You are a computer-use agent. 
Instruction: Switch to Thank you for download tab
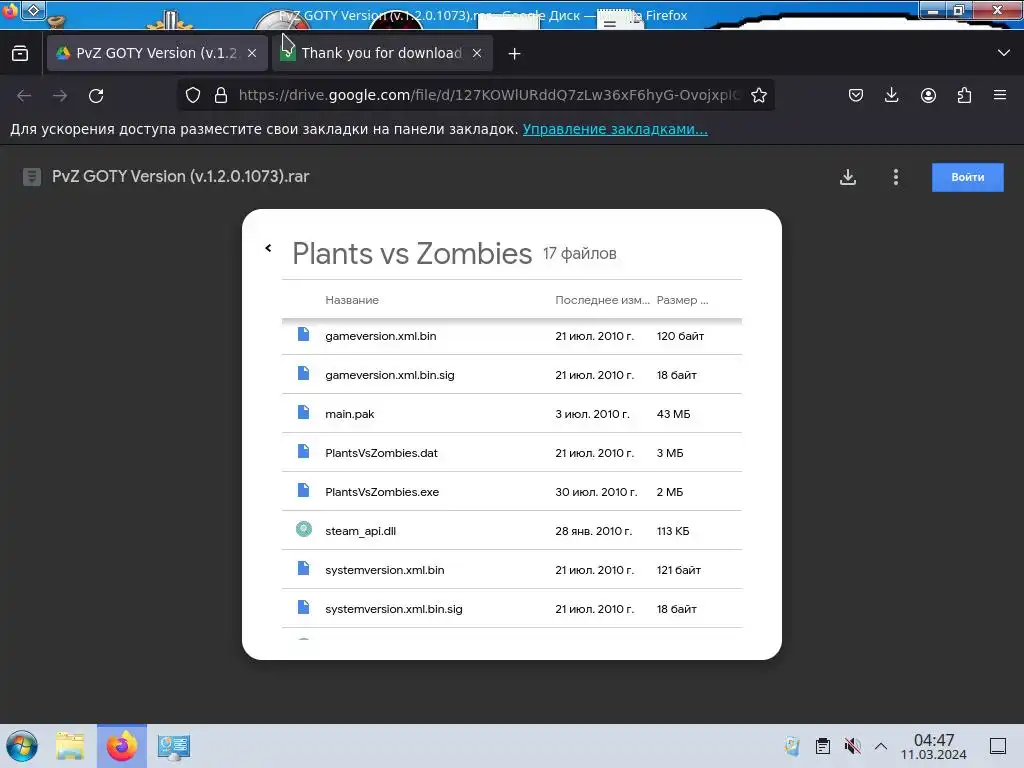click(382, 53)
